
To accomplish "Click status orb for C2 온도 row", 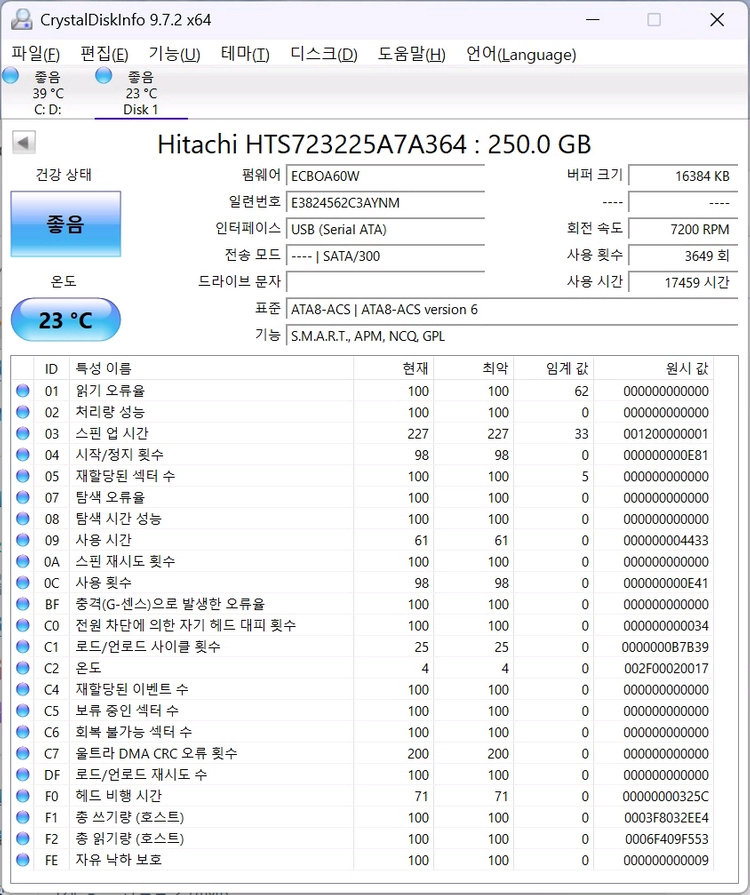I will click(23, 667).
